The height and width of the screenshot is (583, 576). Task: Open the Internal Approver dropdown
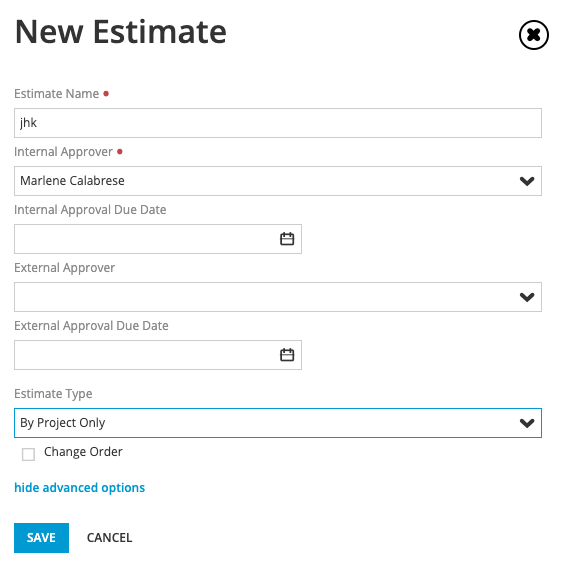point(278,181)
